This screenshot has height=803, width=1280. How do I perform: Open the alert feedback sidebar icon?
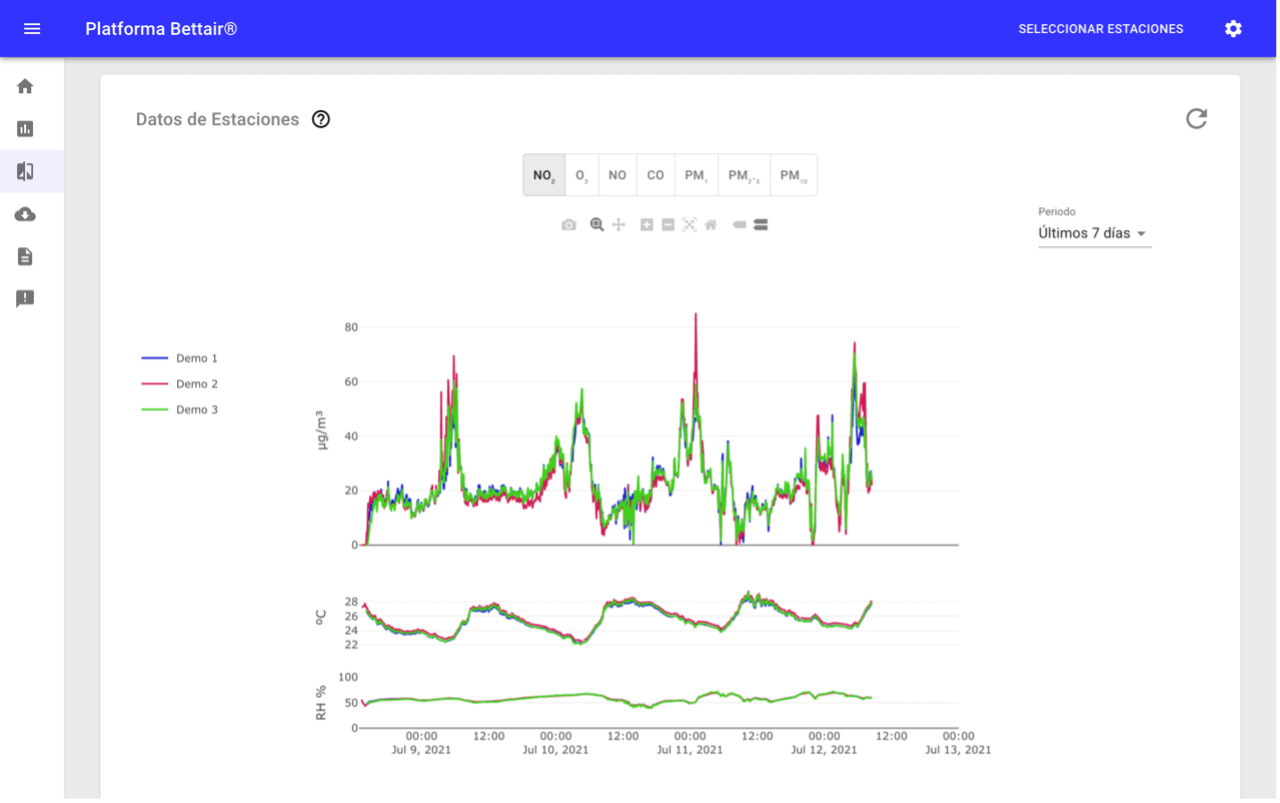click(x=25, y=299)
